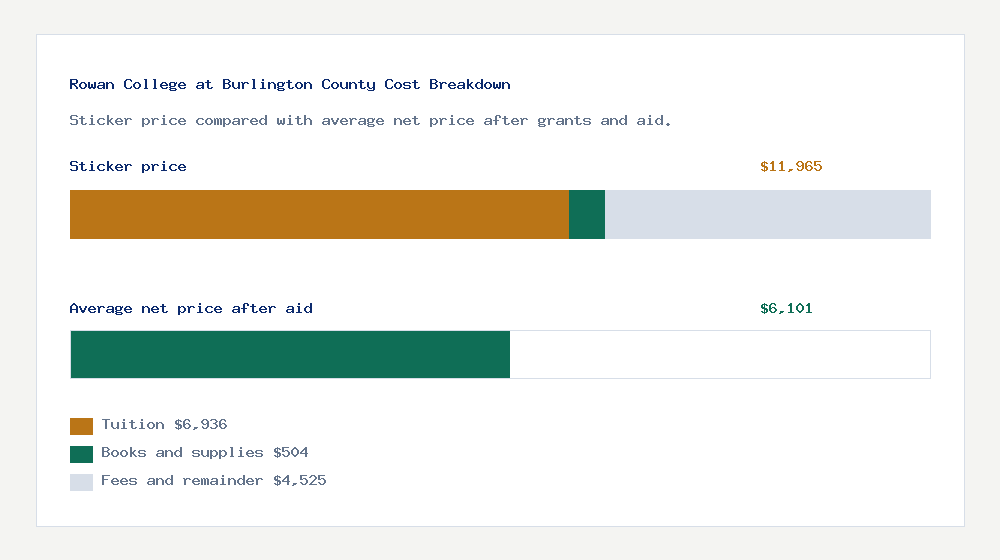Click the Sticker price label
1000x560 pixels.
[x=128, y=166]
